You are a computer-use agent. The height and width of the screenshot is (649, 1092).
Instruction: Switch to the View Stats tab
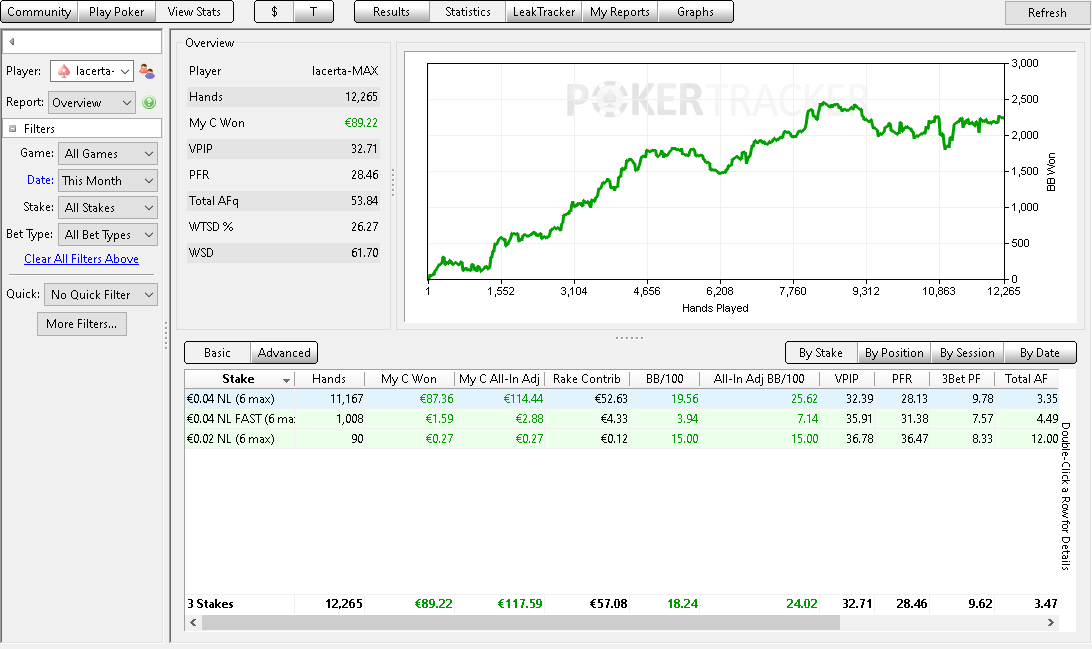[194, 12]
